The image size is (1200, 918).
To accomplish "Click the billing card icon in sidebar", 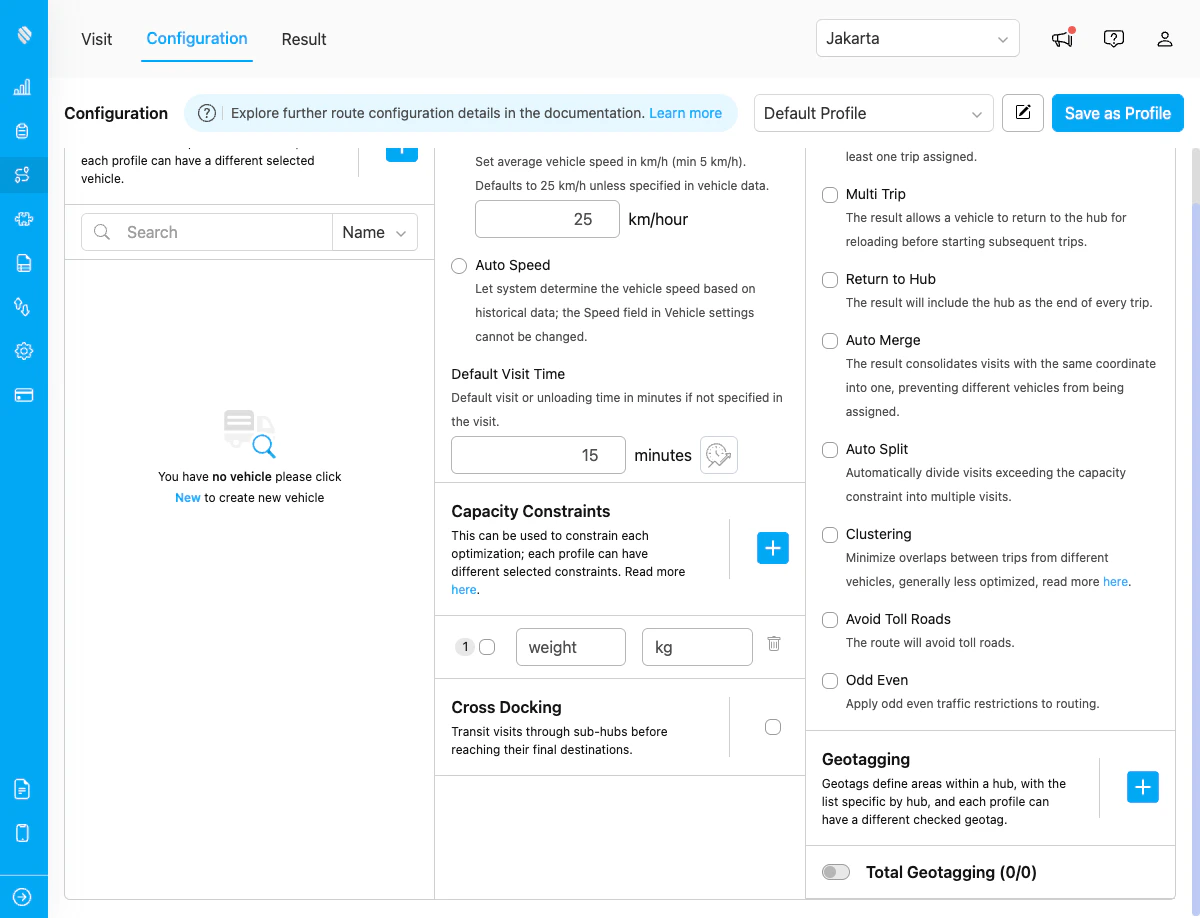I will (x=23, y=395).
